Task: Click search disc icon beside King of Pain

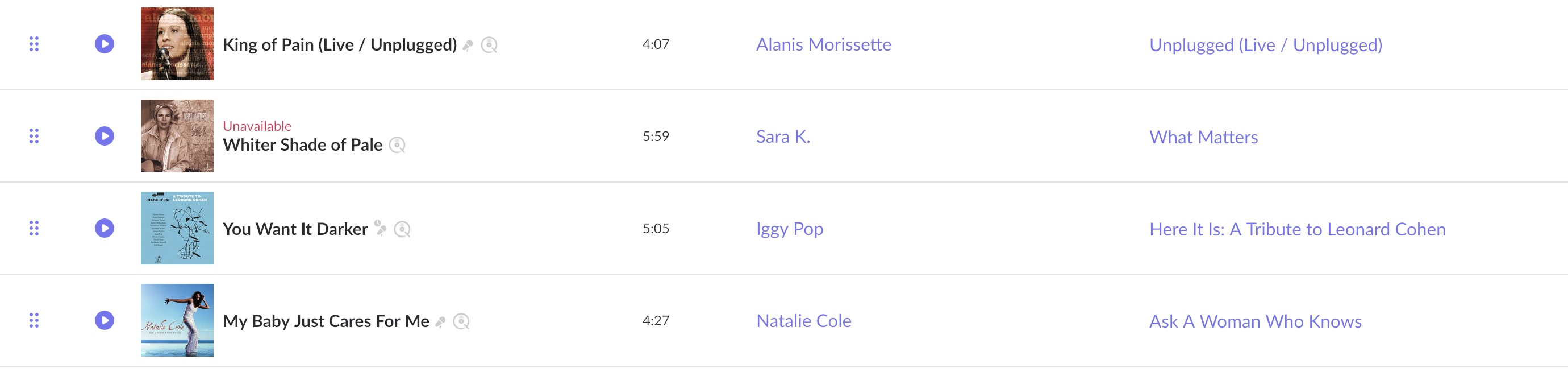Action: (489, 45)
